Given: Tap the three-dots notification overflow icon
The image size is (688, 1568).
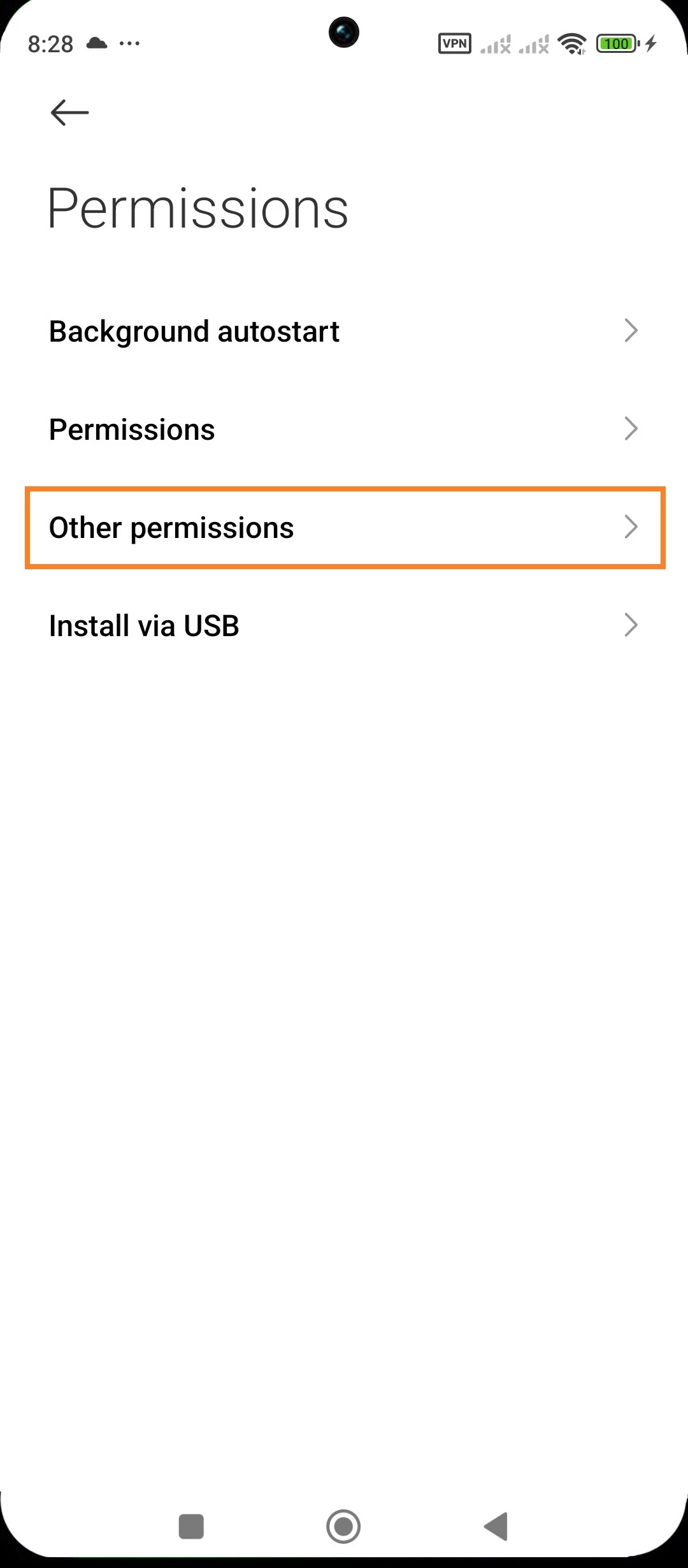Looking at the screenshot, I should point(129,43).
